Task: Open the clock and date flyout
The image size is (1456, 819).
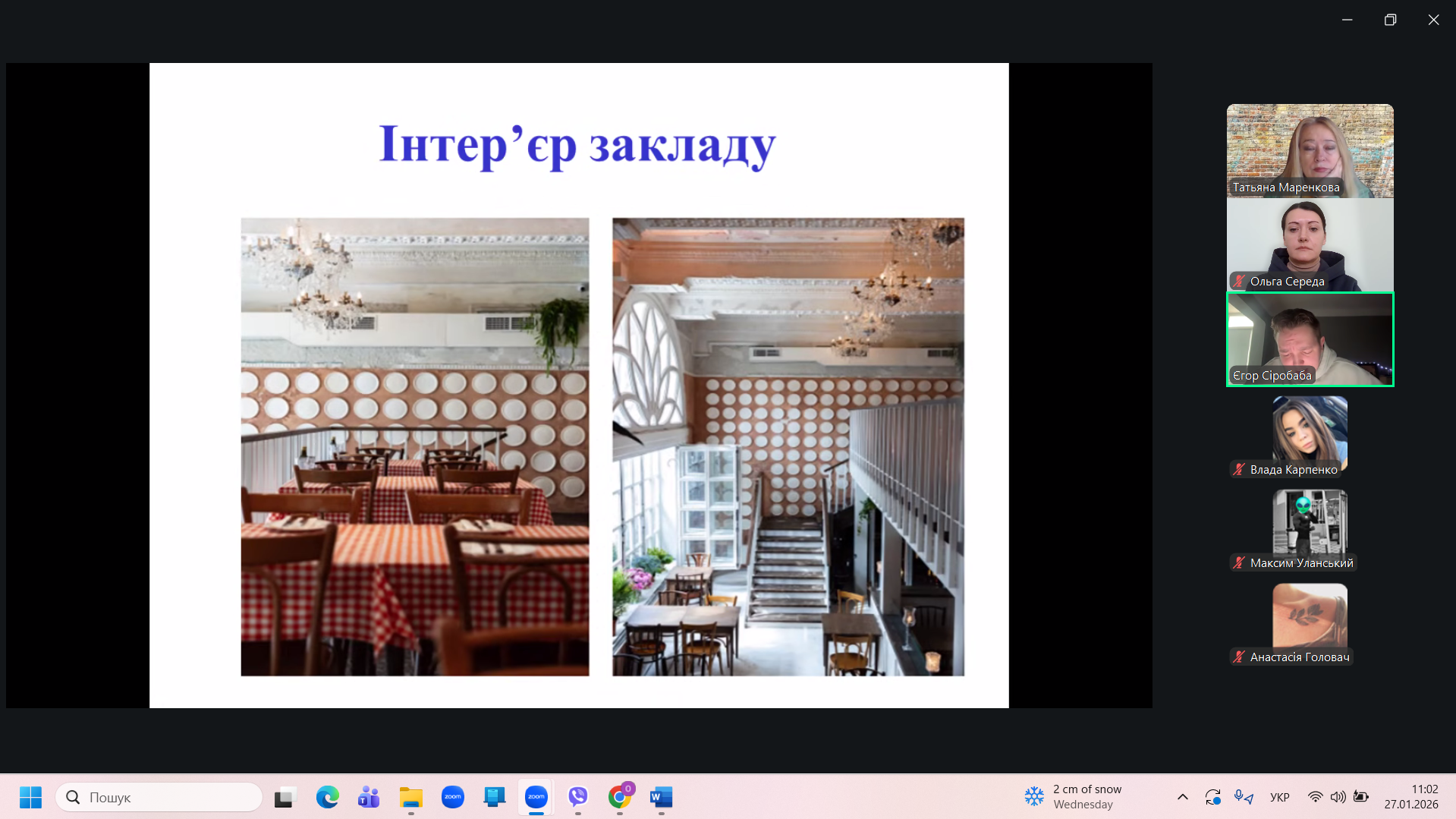Action: (x=1410, y=797)
